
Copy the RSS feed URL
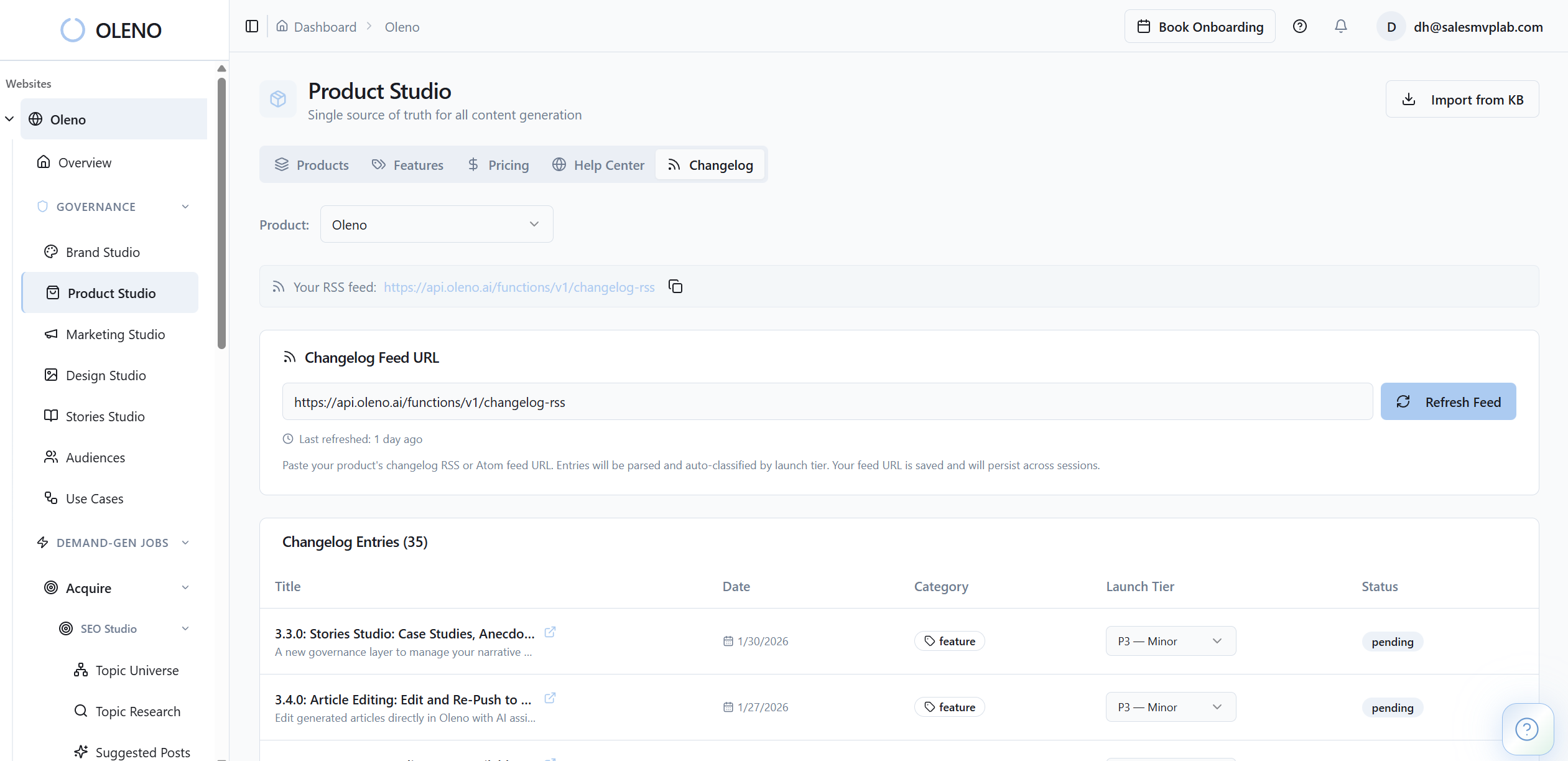point(675,287)
